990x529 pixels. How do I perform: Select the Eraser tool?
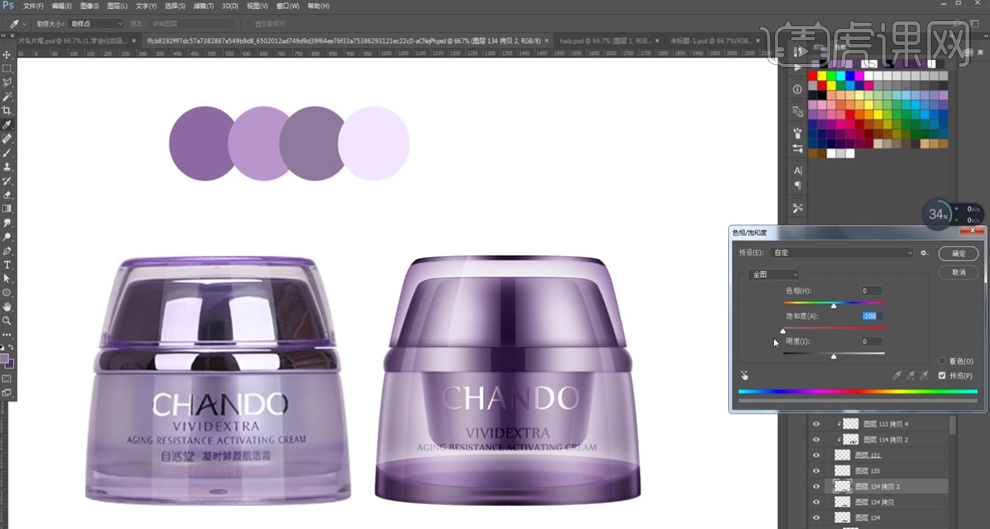[7, 194]
